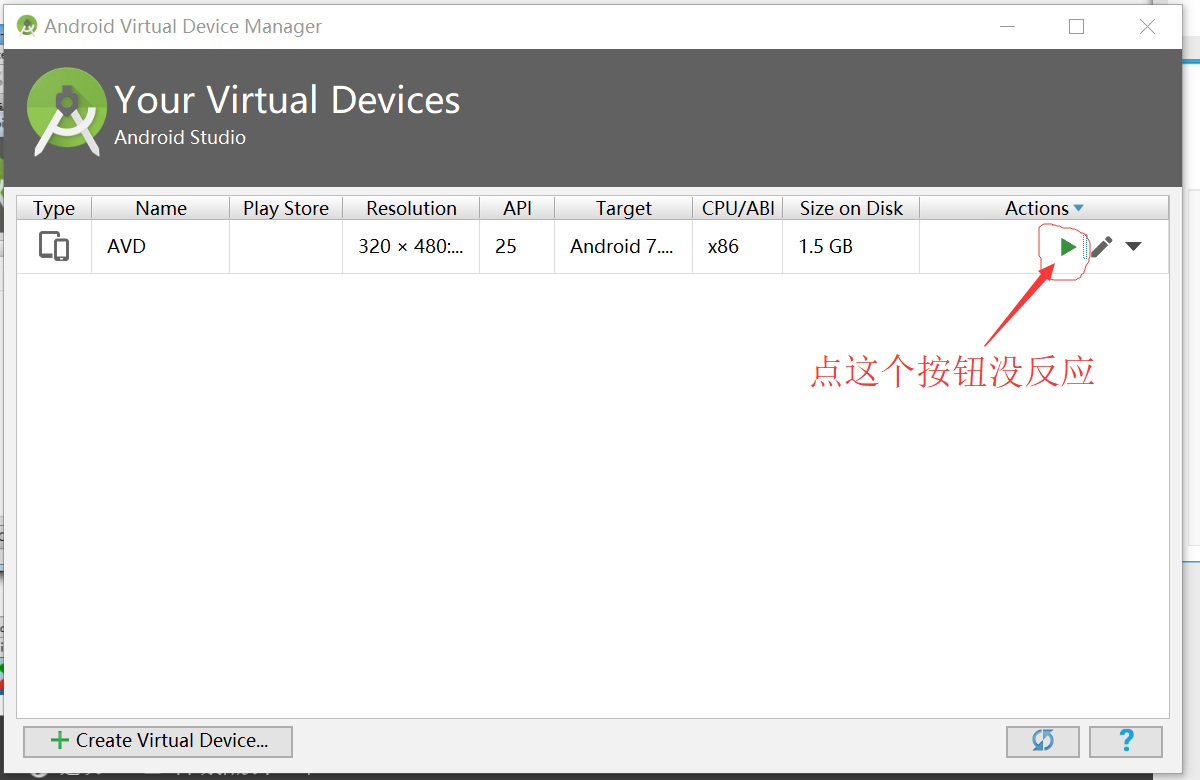Sort by the CPU/ABI column header
The width and height of the screenshot is (1200, 780).
pos(738,208)
